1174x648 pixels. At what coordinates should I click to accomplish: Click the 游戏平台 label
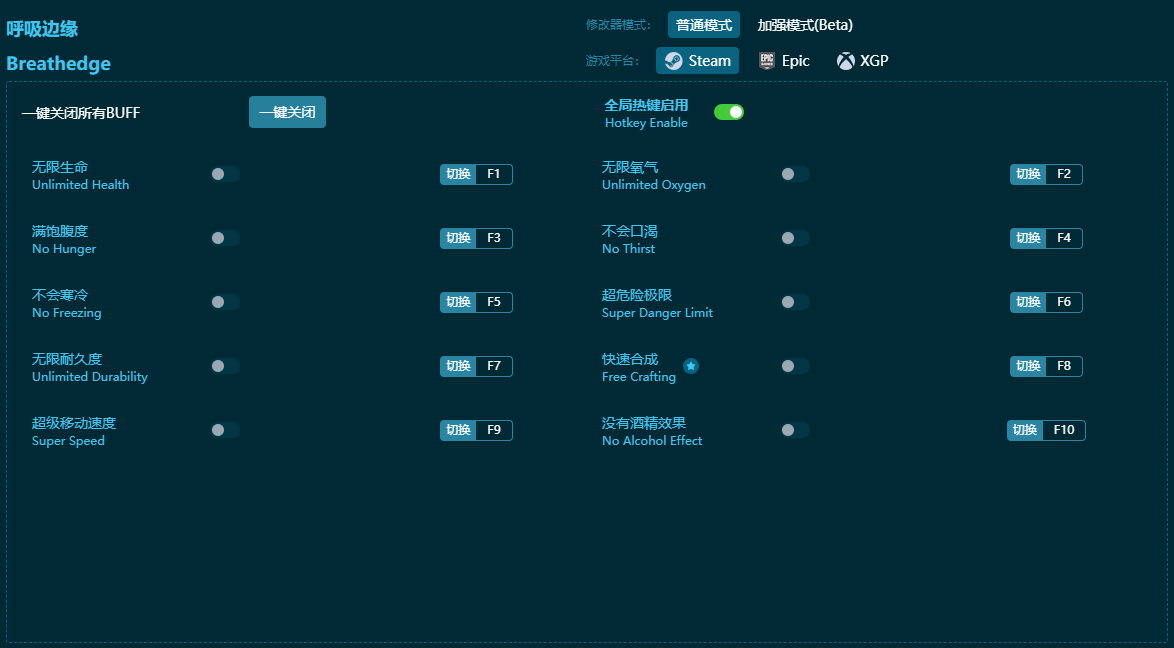pos(612,61)
